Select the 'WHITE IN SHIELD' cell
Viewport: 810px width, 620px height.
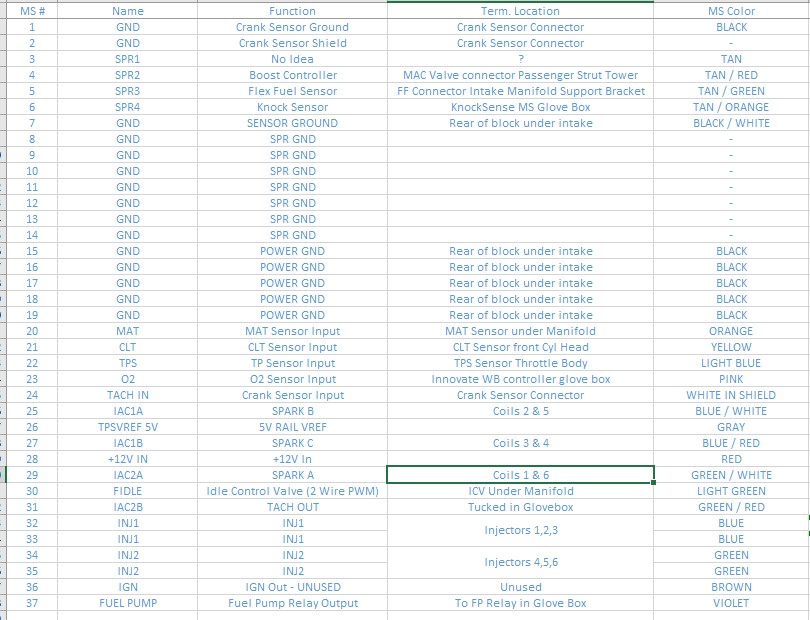(x=731, y=395)
